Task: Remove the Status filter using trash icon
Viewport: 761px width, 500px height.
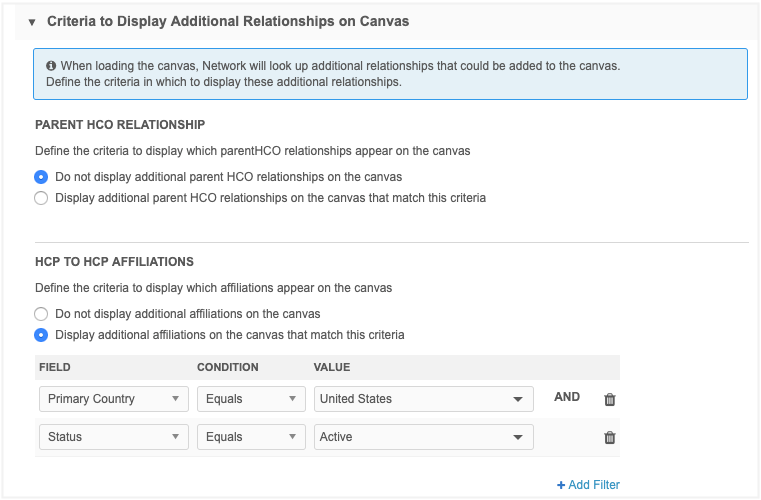Action: click(610, 437)
